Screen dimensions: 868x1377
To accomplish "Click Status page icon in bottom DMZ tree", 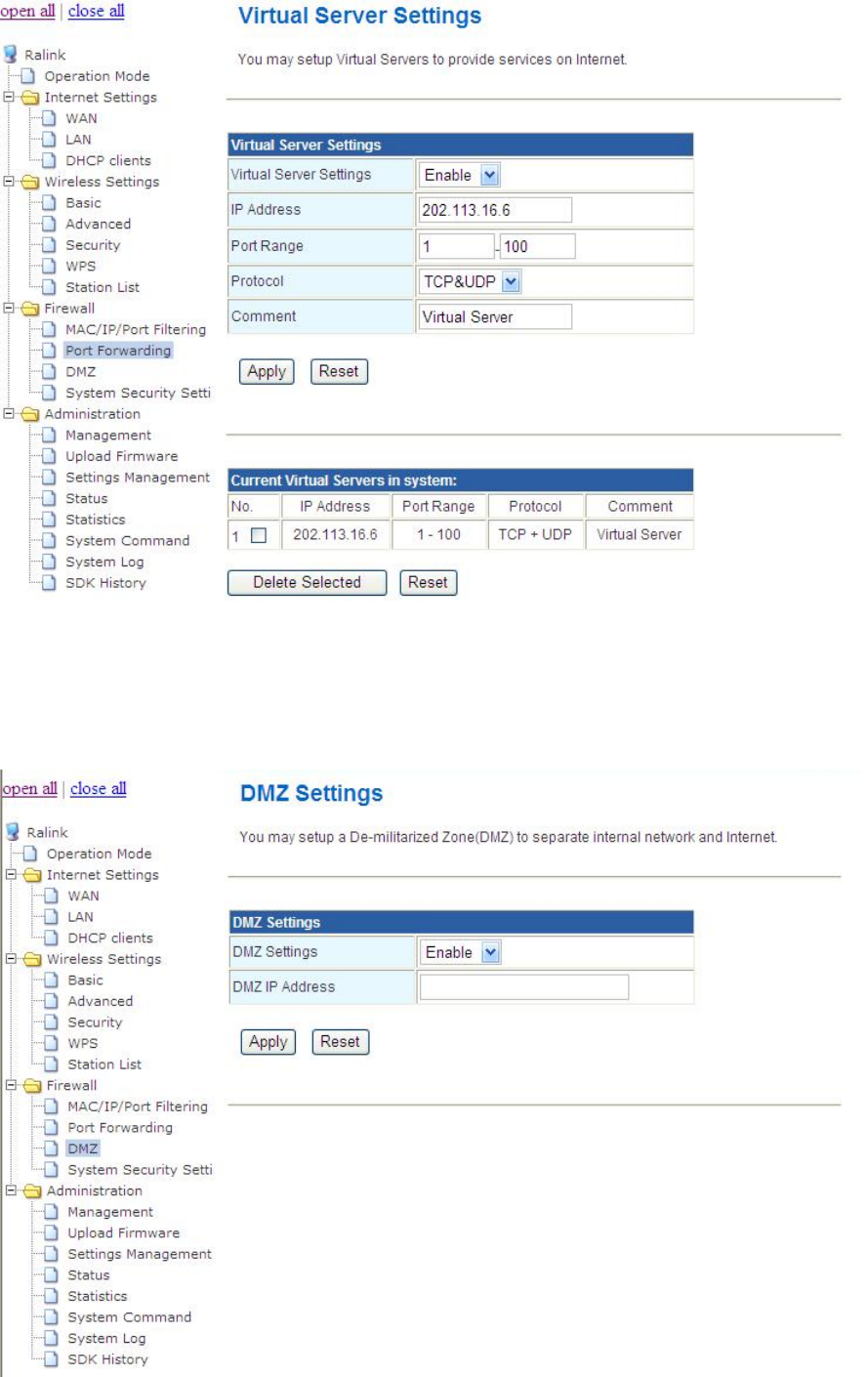I will 52,1274.
